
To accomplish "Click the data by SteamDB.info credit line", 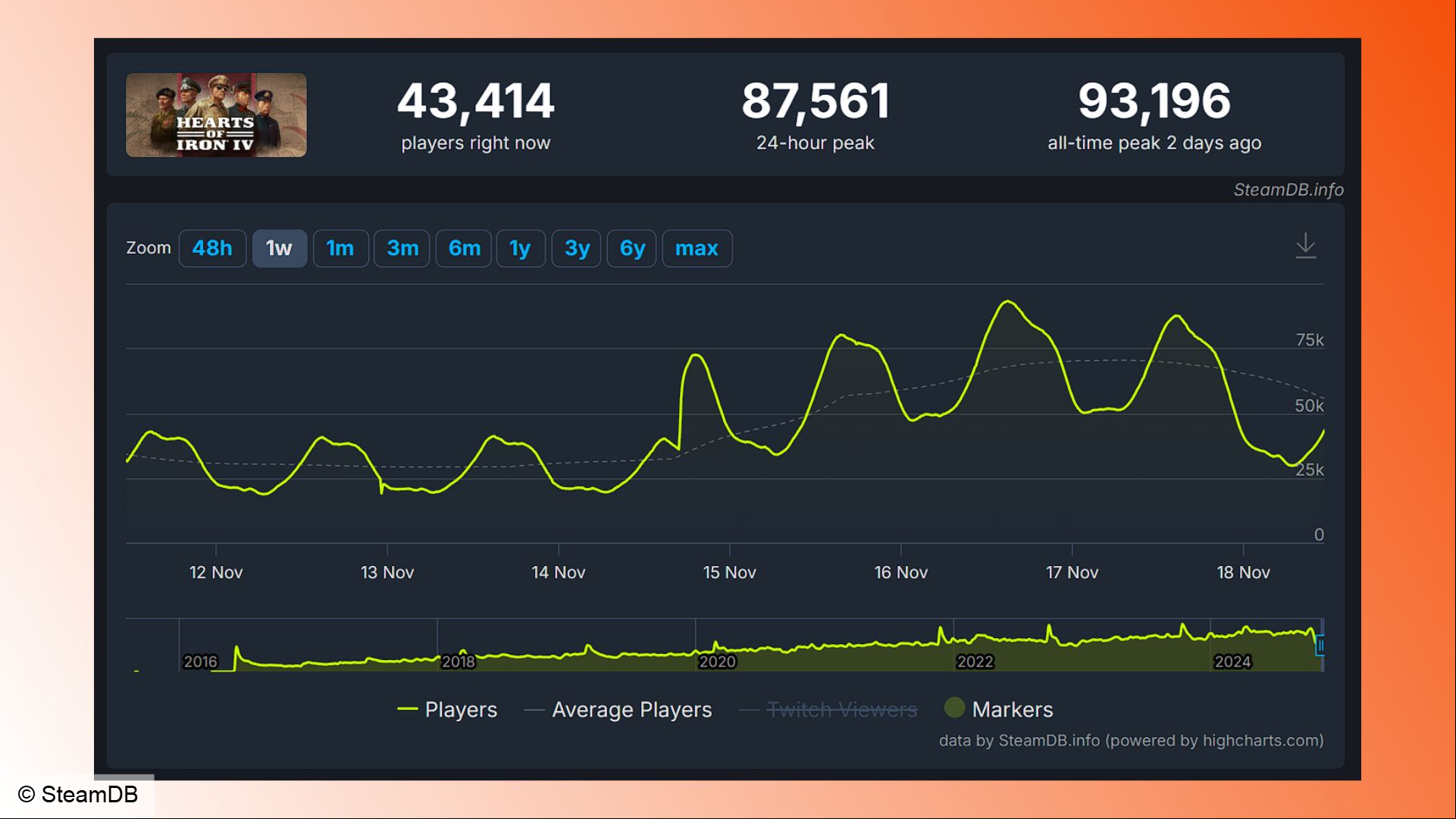I will [1131, 741].
